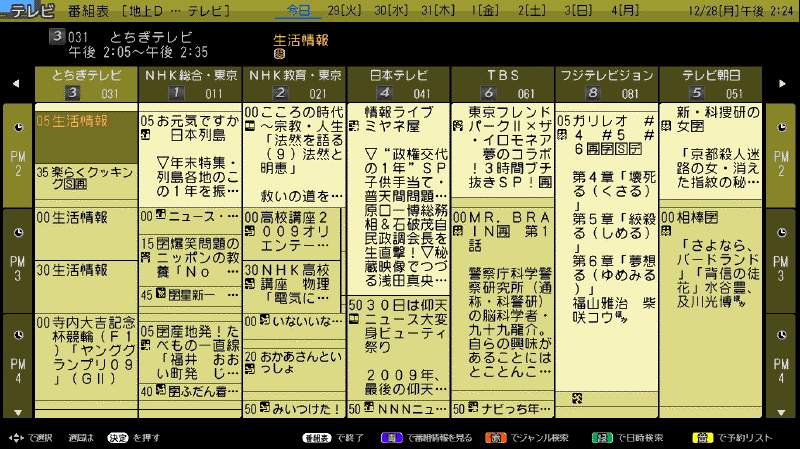Switch to the 29[火] date tab

tap(345, 9)
